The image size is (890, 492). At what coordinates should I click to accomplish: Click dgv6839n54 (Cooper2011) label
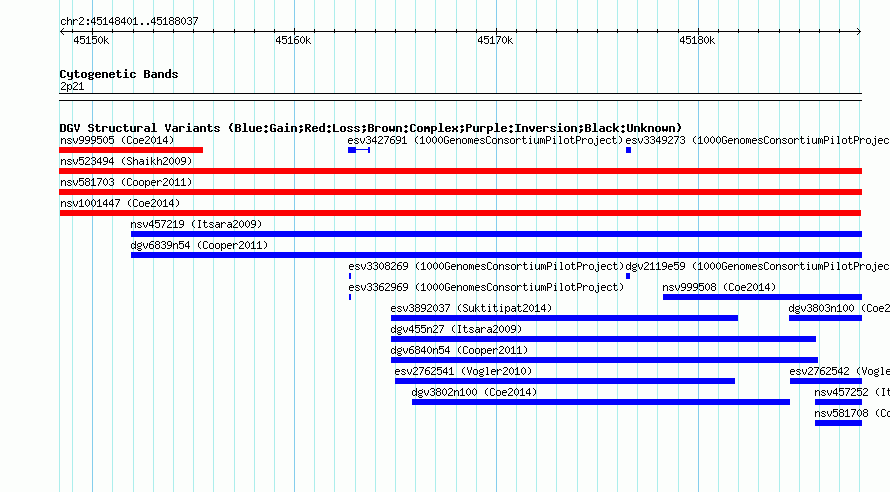coord(199,245)
